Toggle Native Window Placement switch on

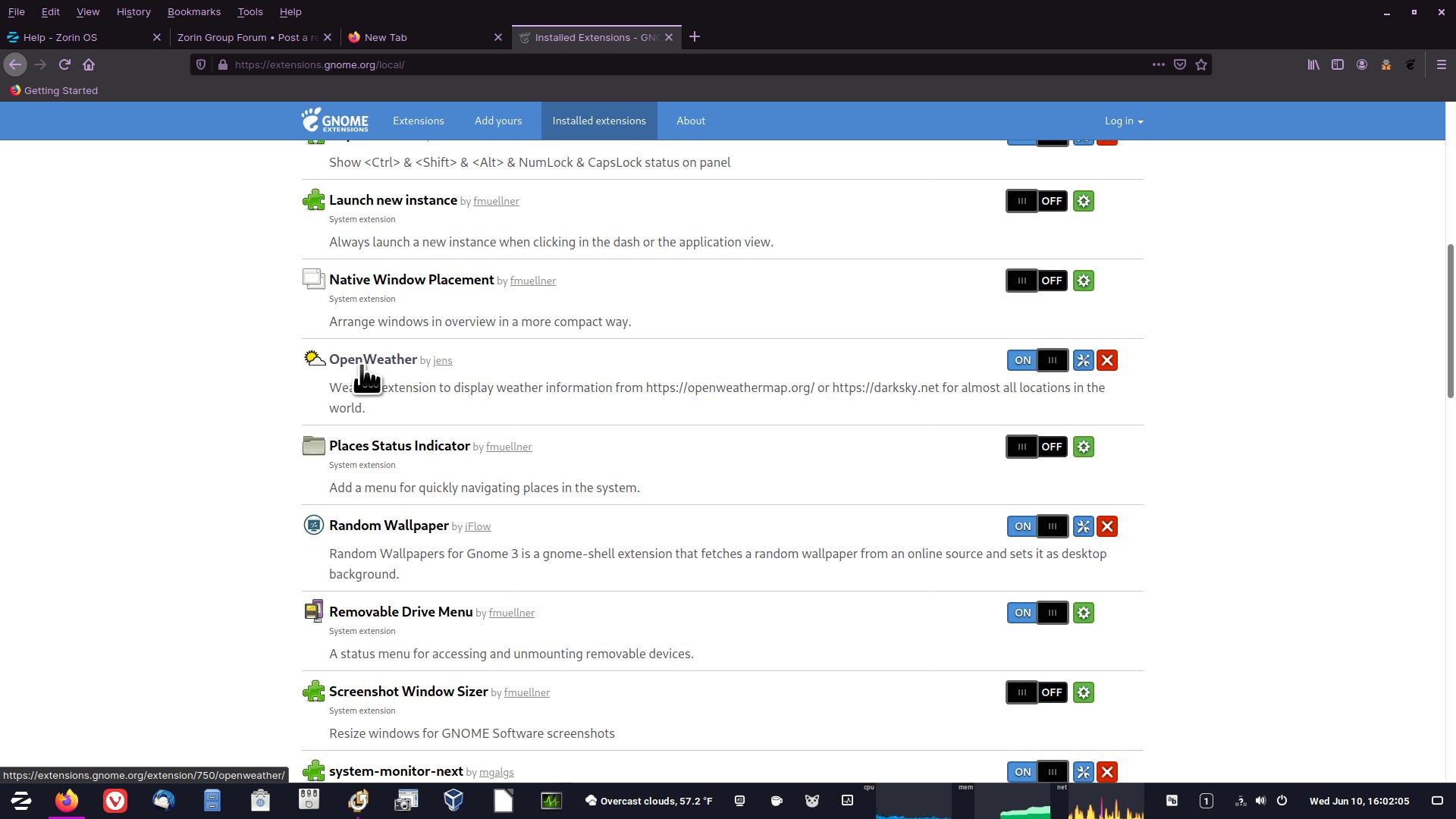pos(1036,281)
